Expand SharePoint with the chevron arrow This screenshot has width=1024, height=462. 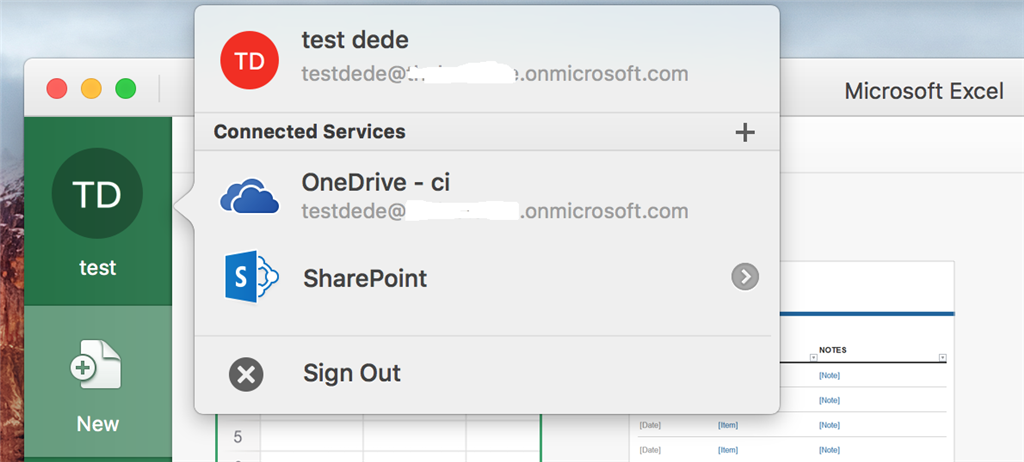pyautogui.click(x=744, y=277)
